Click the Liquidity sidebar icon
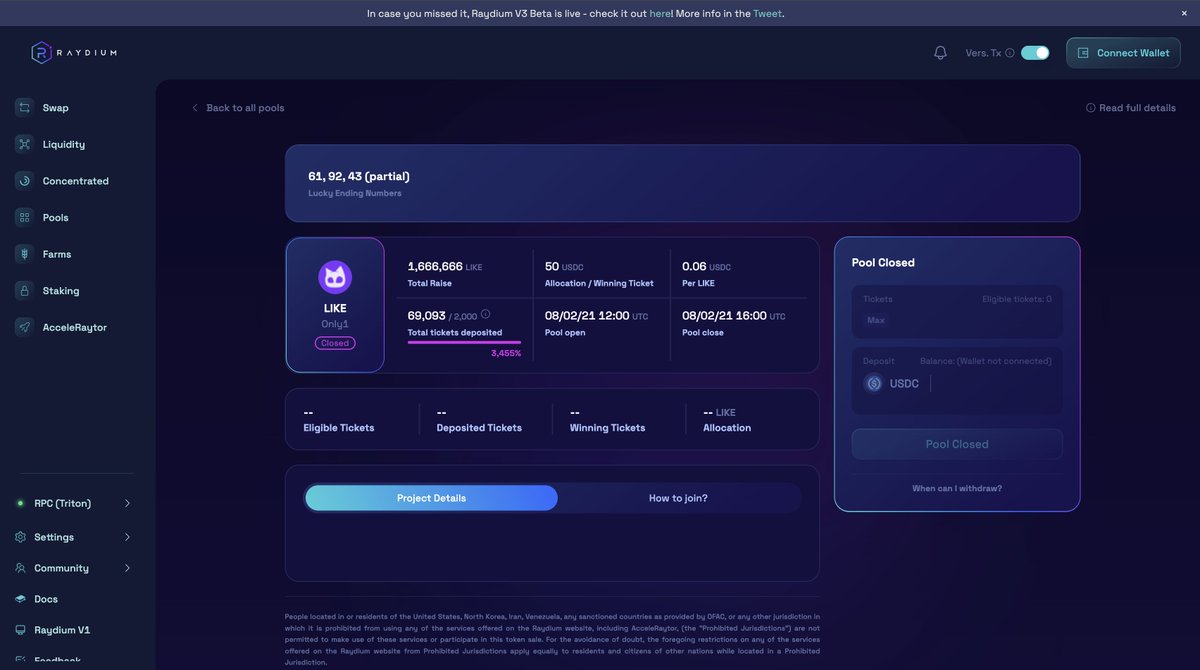 [x=24, y=144]
